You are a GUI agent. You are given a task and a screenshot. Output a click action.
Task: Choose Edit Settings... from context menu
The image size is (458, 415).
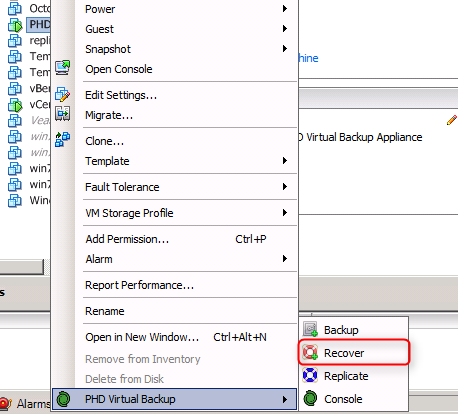pyautogui.click(x=174, y=95)
